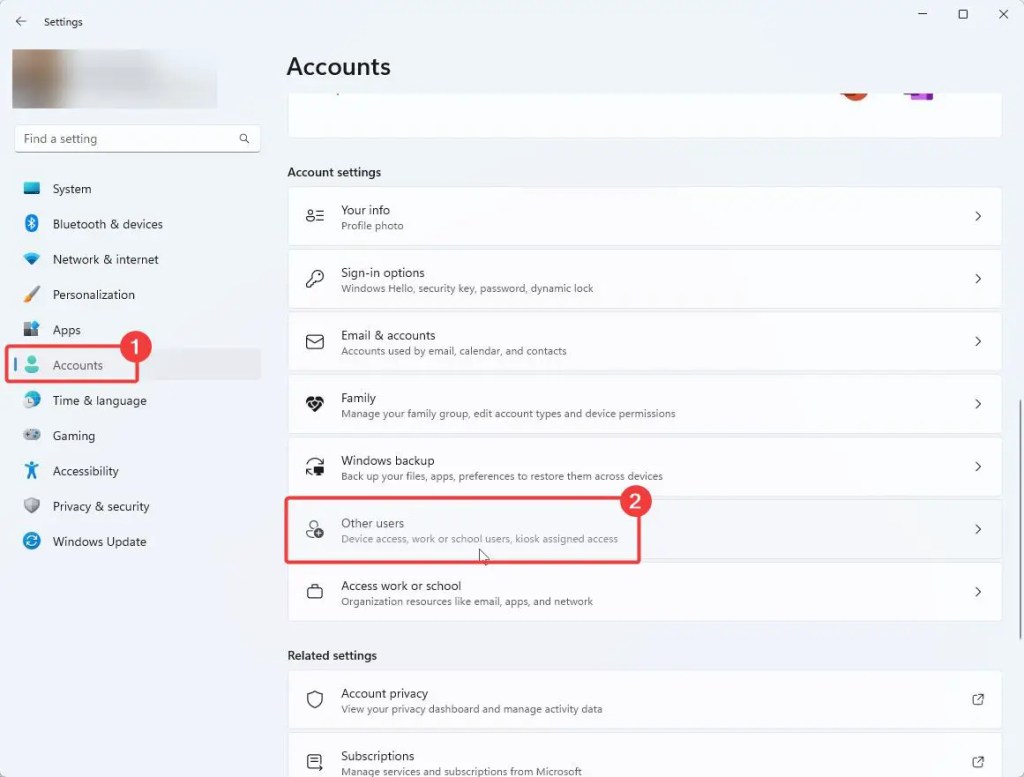Image resolution: width=1024 pixels, height=777 pixels.
Task: Click the Family heart icon
Action: [x=315, y=404]
